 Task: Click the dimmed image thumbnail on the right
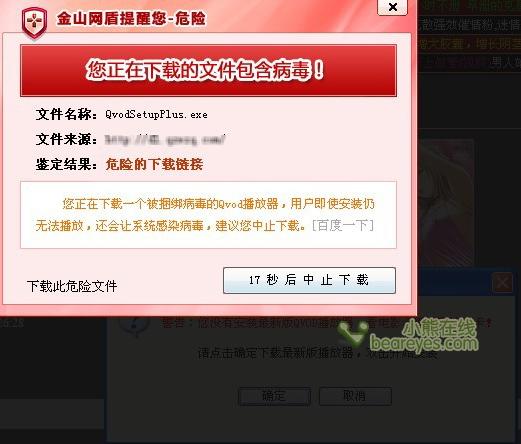pos(446,202)
